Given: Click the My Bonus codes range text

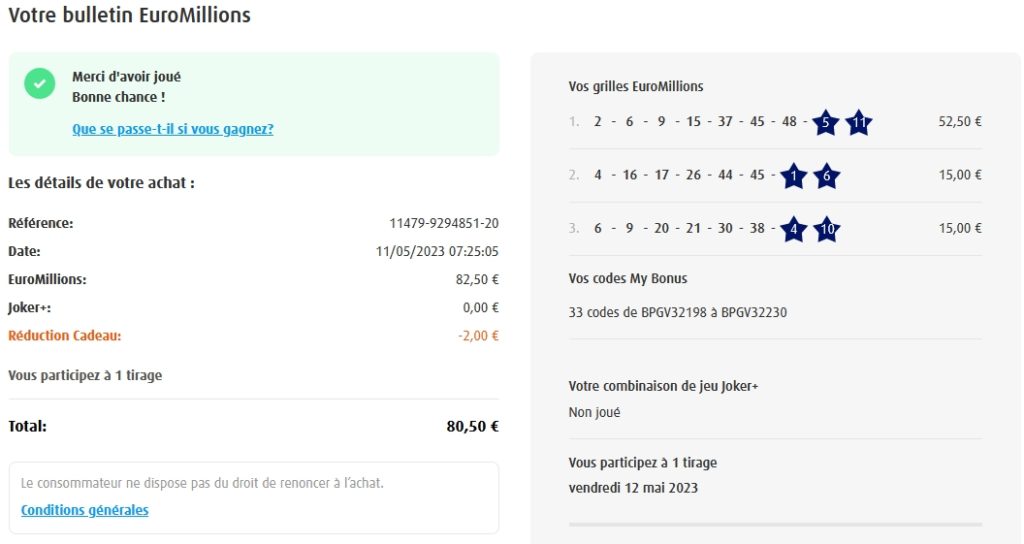Looking at the screenshot, I should pyautogui.click(x=677, y=312).
